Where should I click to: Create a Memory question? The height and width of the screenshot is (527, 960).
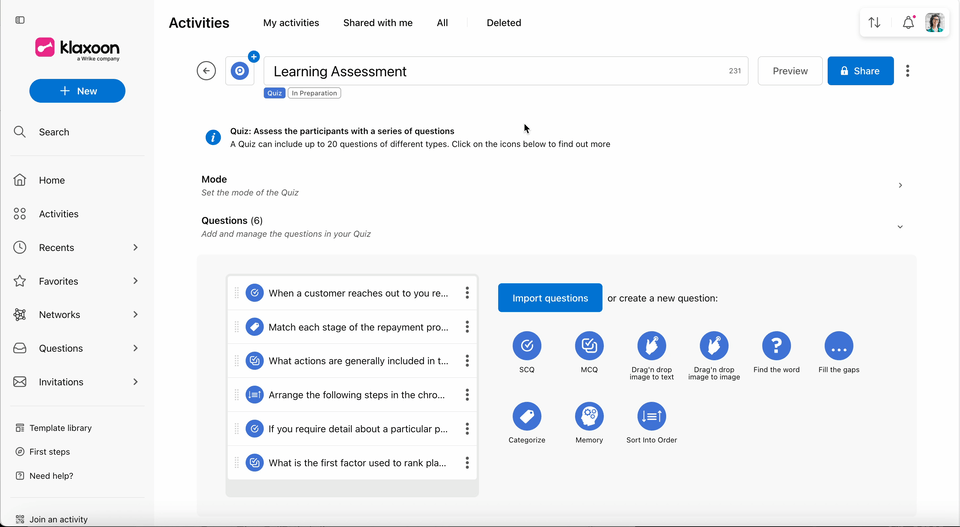click(x=589, y=416)
